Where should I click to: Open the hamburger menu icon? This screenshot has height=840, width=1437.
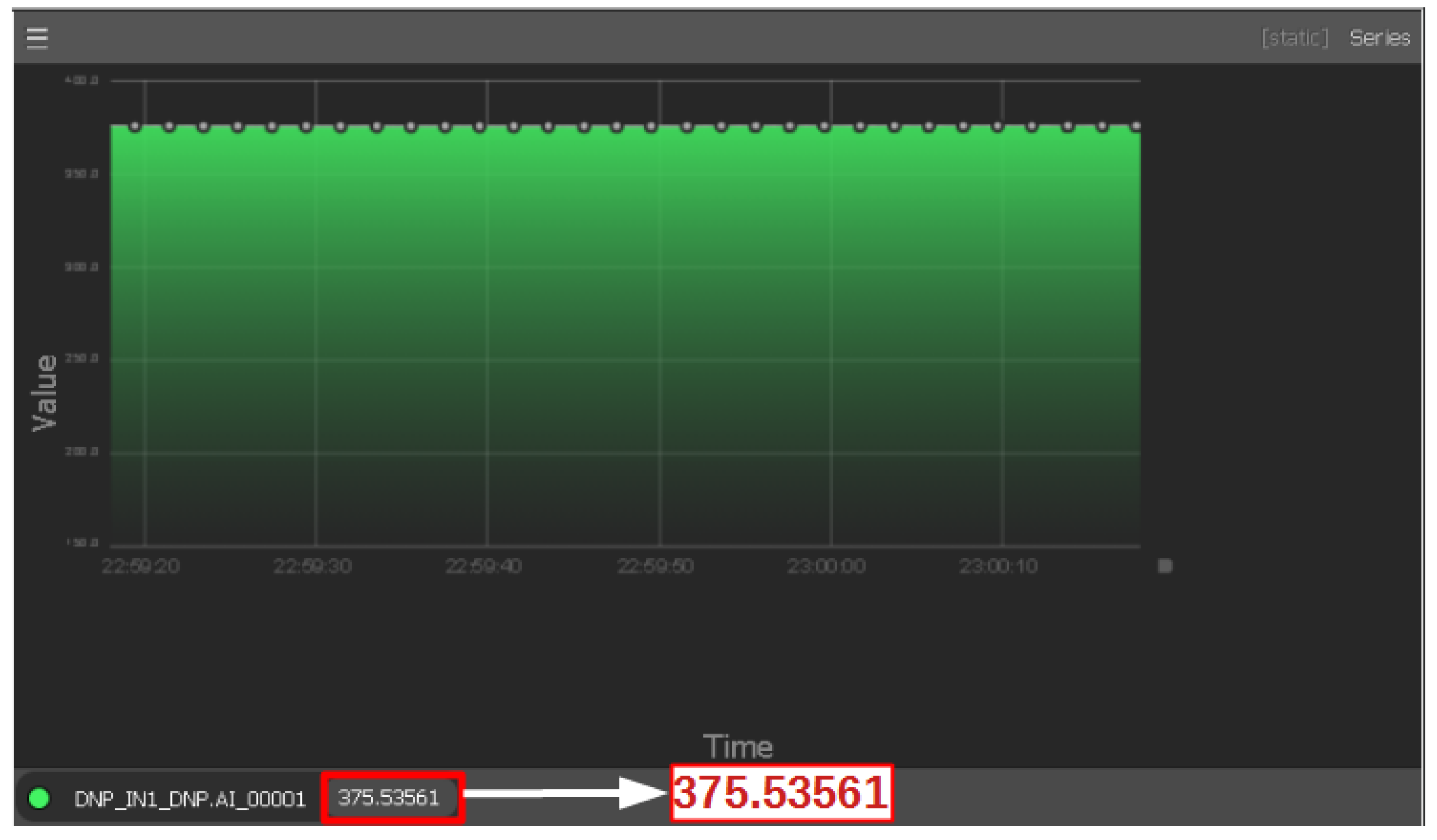38,38
